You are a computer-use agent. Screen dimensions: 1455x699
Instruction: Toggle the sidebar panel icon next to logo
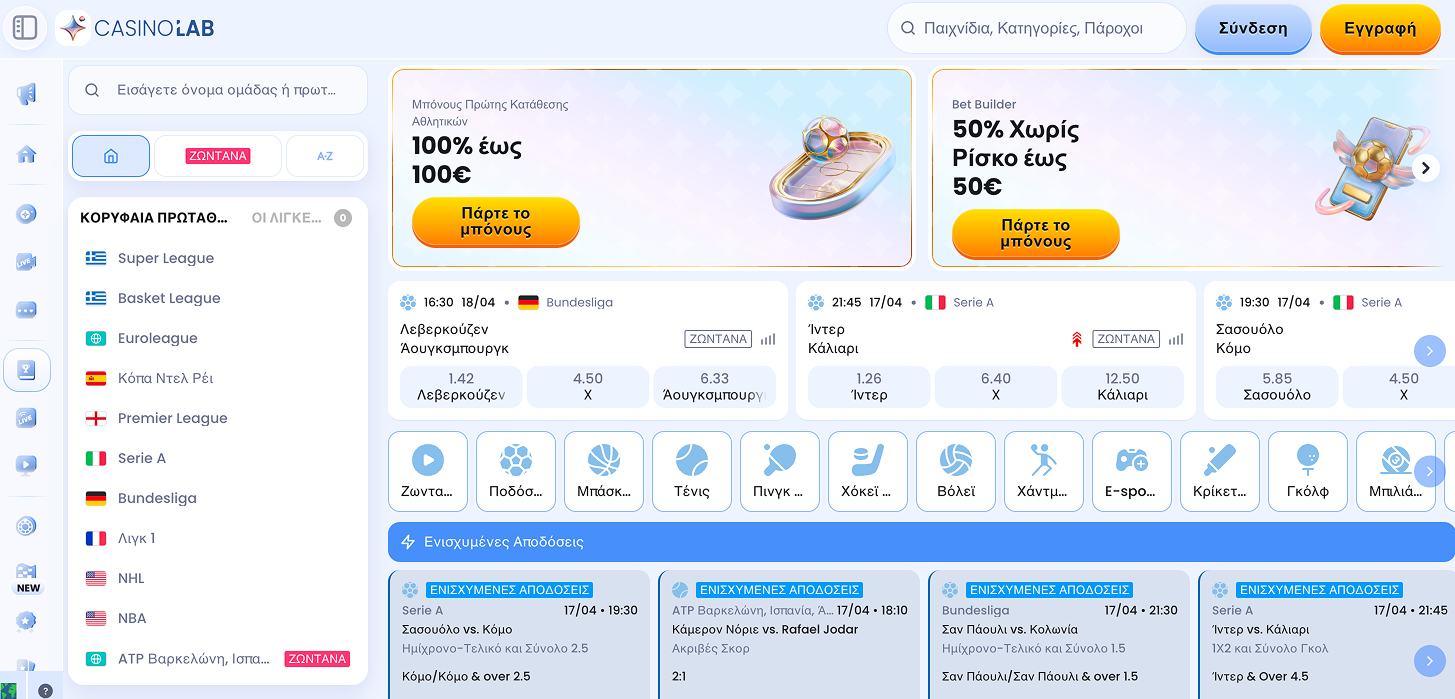[x=25, y=28]
